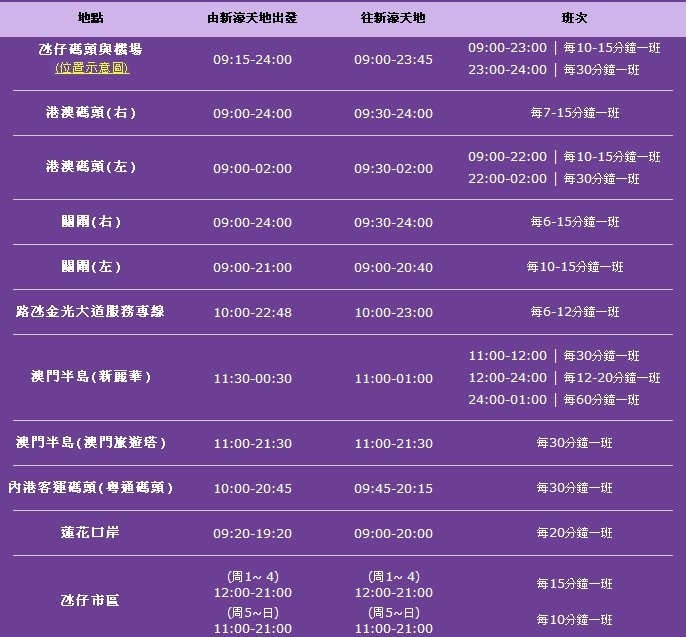Select the 每20分鐘一班 frequency cell

(x=574, y=533)
